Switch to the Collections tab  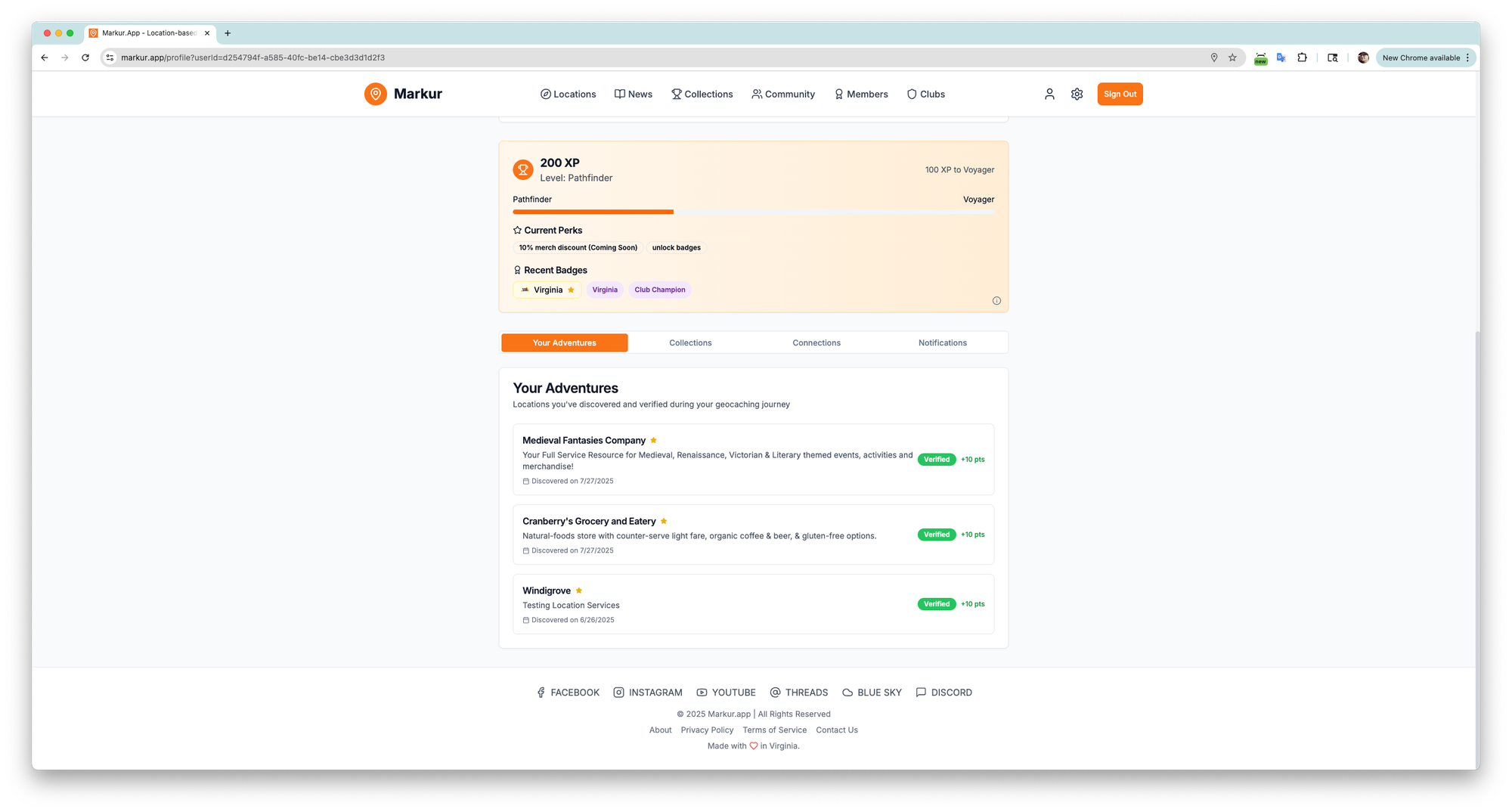point(690,342)
